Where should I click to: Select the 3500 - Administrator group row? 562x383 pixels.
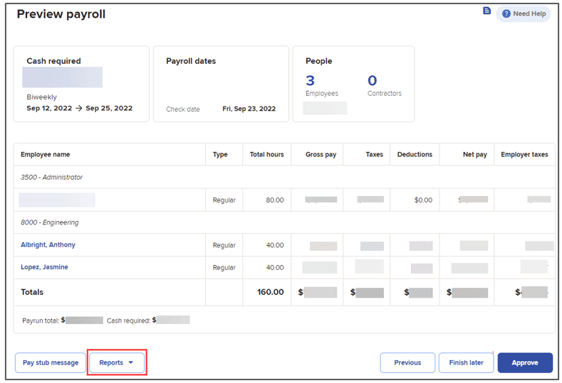pos(284,177)
